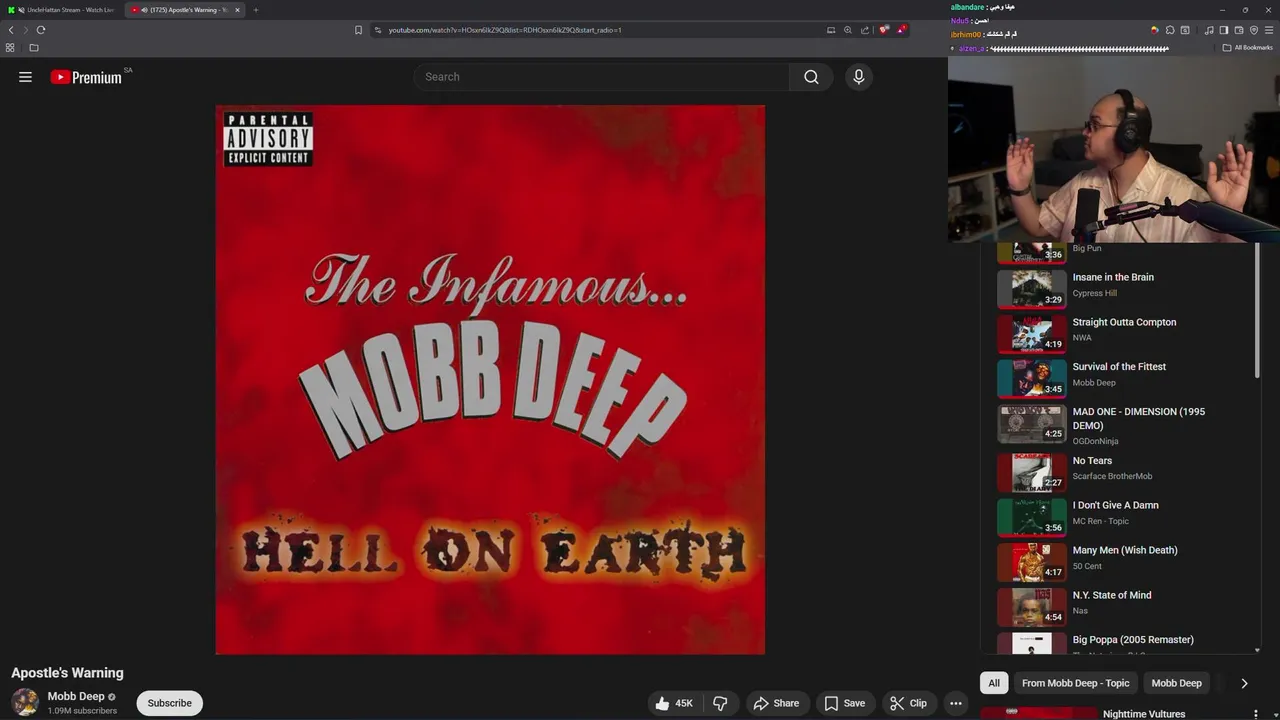This screenshot has width=1280, height=720.
Task: Select the All filter chip
Action: click(994, 683)
